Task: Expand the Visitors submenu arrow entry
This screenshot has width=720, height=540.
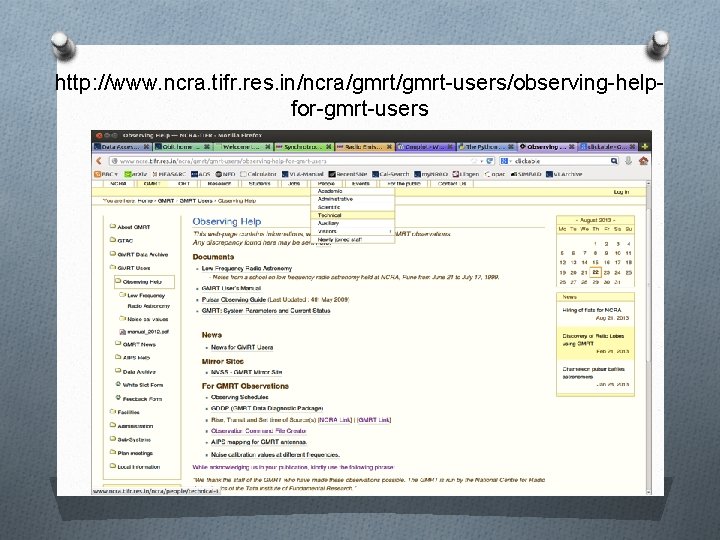Action: [x=353, y=231]
